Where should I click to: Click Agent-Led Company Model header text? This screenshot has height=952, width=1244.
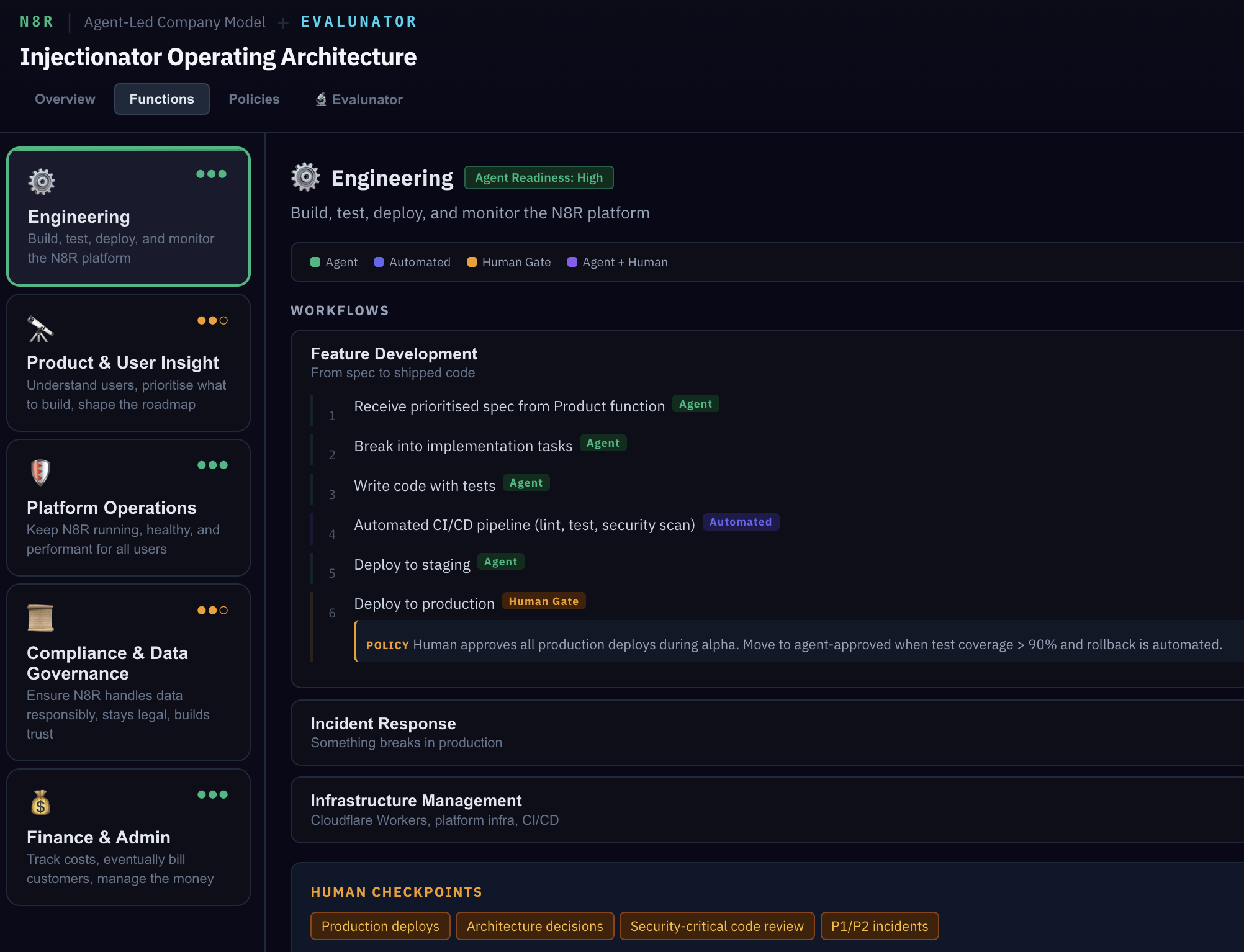click(174, 22)
